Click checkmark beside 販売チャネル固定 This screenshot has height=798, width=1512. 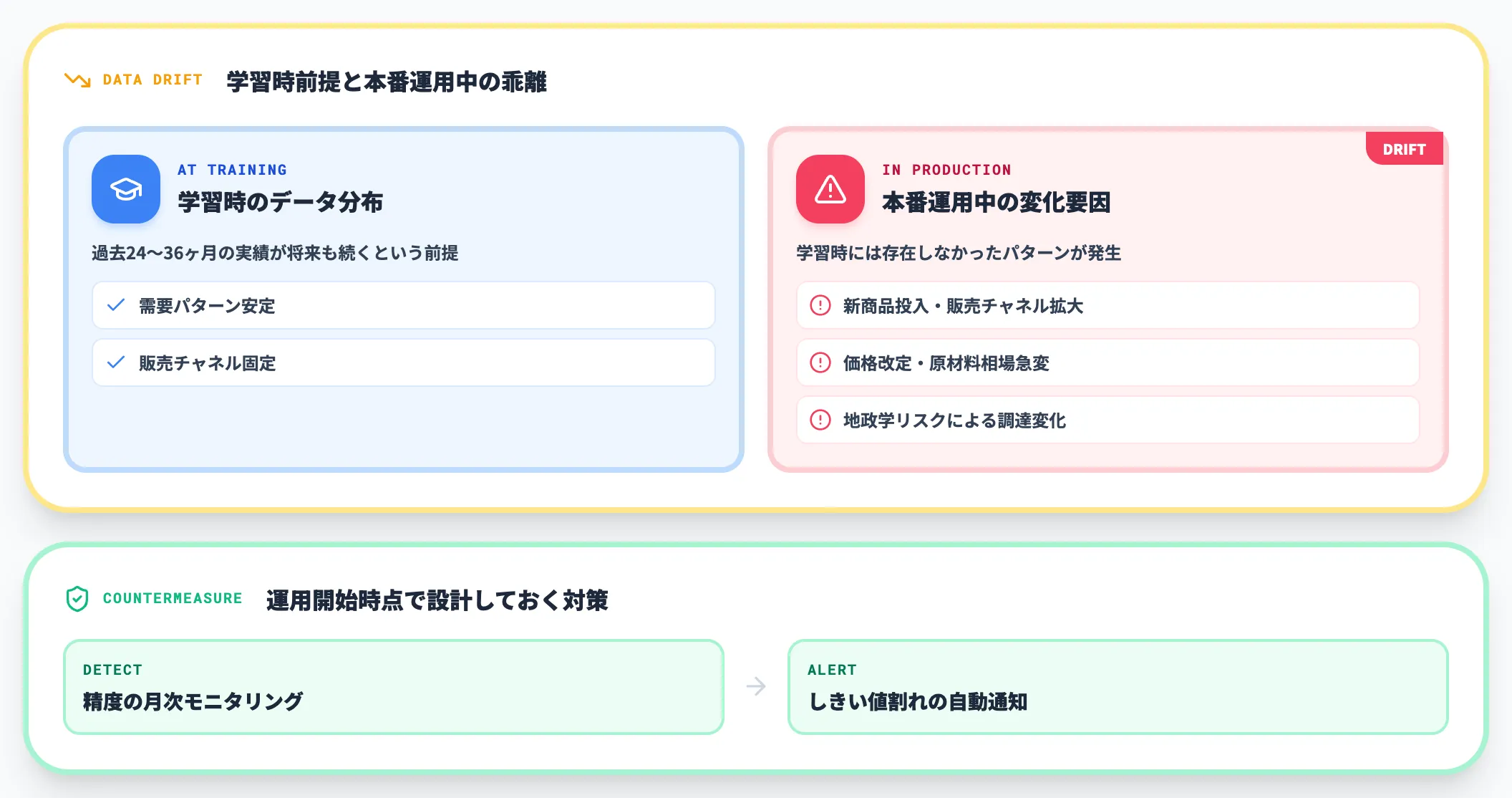tap(116, 362)
